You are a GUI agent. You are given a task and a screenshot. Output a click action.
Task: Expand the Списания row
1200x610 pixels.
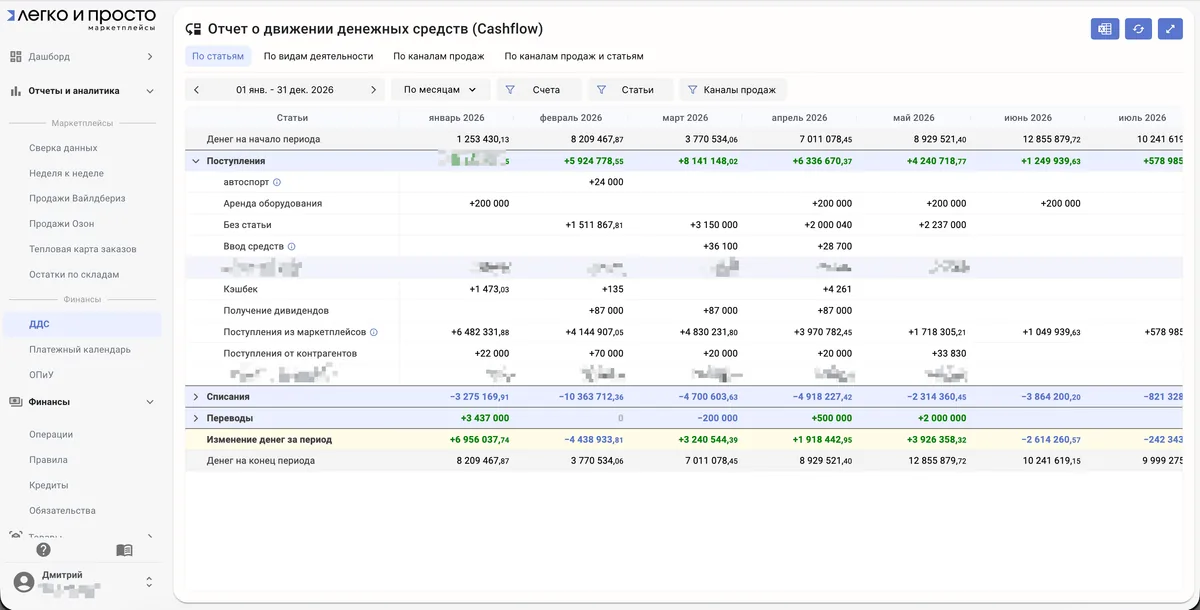tap(196, 397)
